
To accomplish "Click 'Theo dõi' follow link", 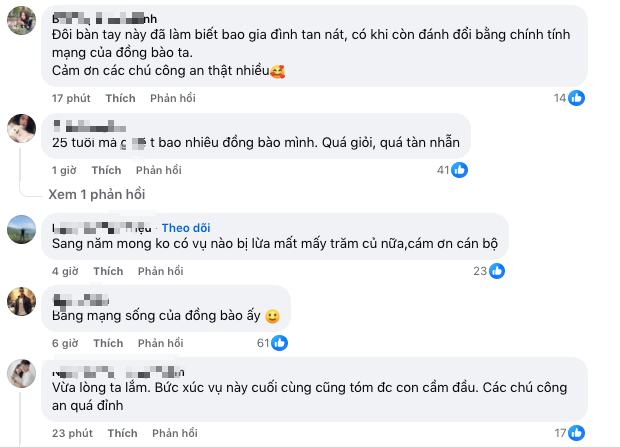I will pyautogui.click(x=183, y=226).
